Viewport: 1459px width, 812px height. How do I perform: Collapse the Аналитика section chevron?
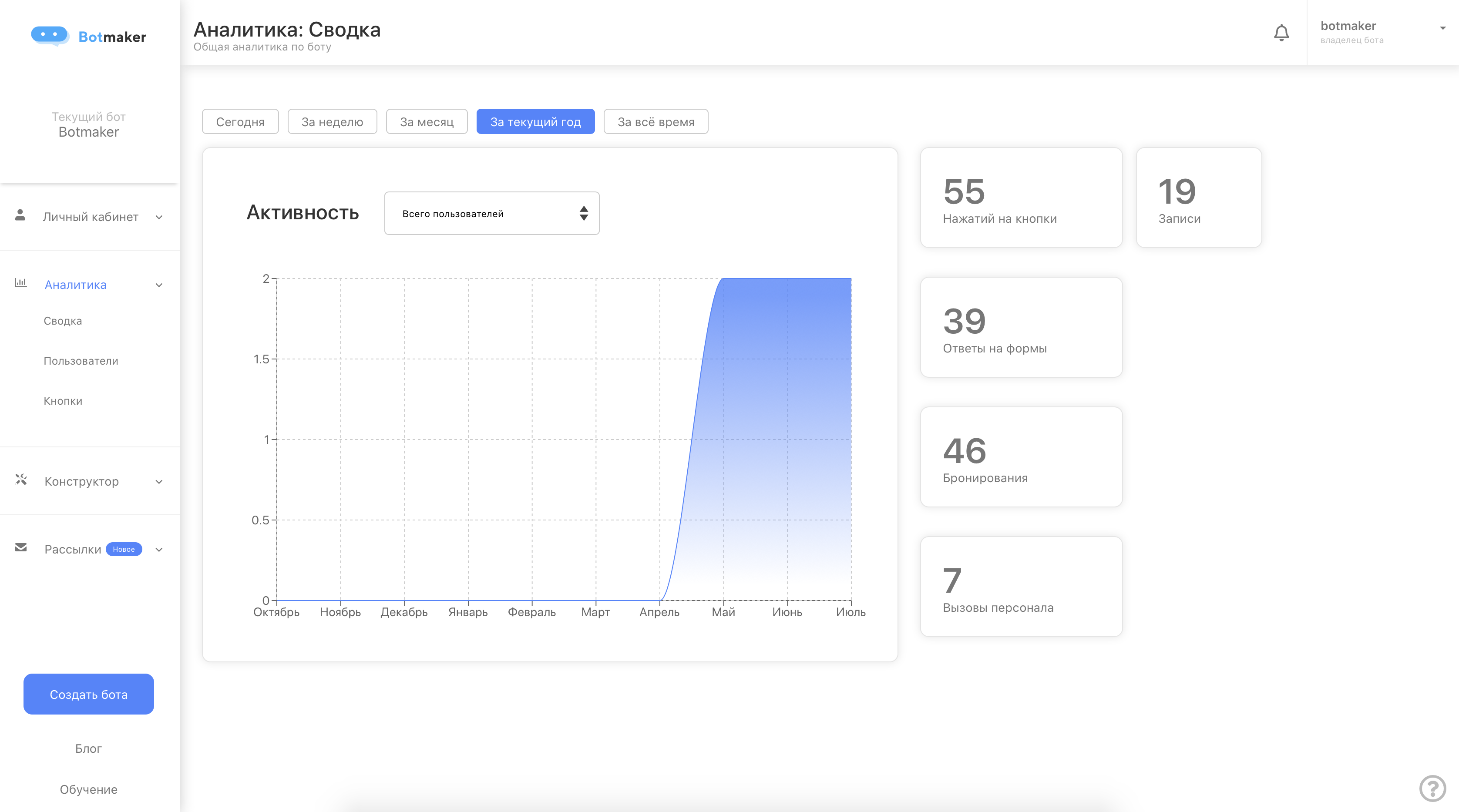pyautogui.click(x=159, y=285)
